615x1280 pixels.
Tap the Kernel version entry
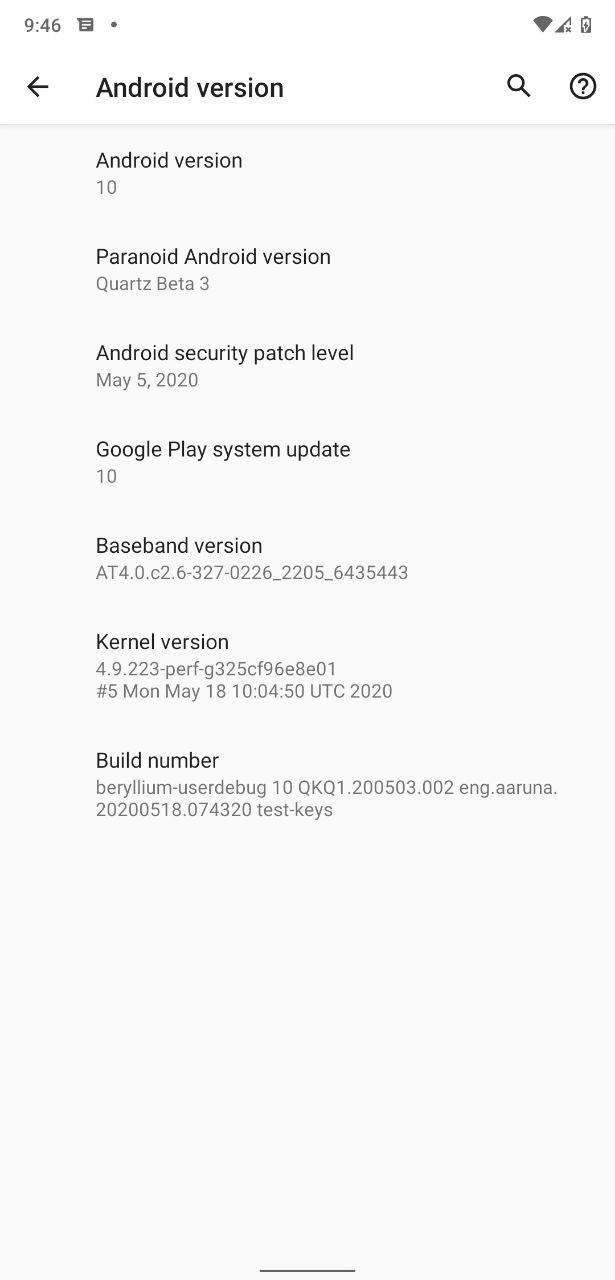(x=307, y=665)
